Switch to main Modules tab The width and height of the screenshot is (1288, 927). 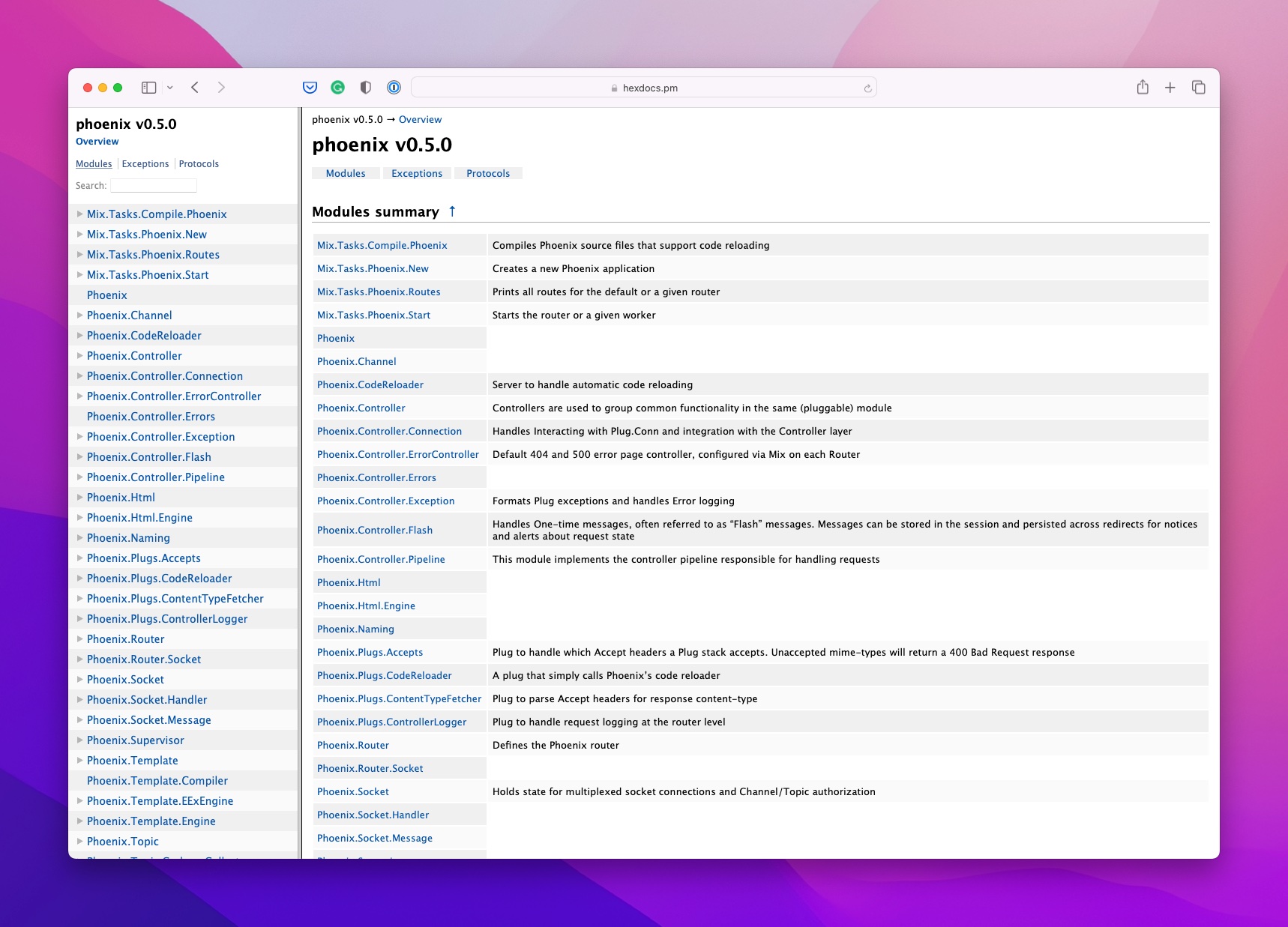click(x=346, y=174)
